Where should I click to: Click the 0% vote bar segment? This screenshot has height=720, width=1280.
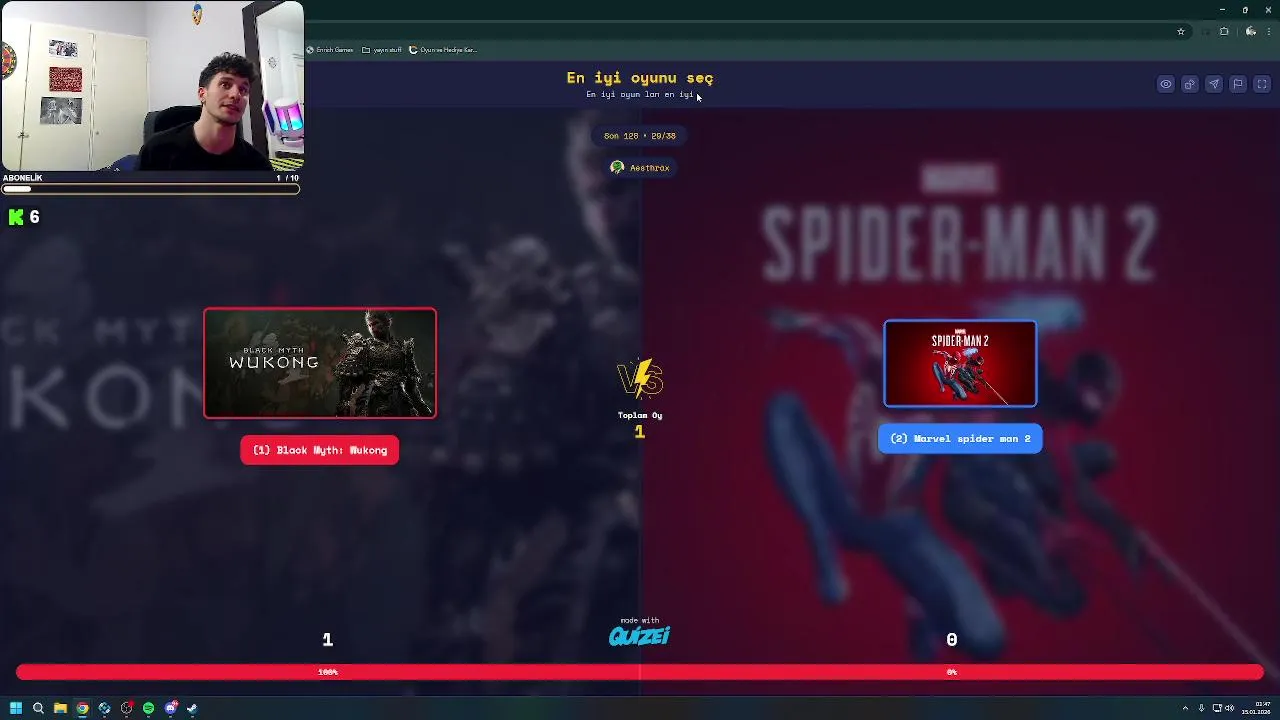tap(952, 672)
